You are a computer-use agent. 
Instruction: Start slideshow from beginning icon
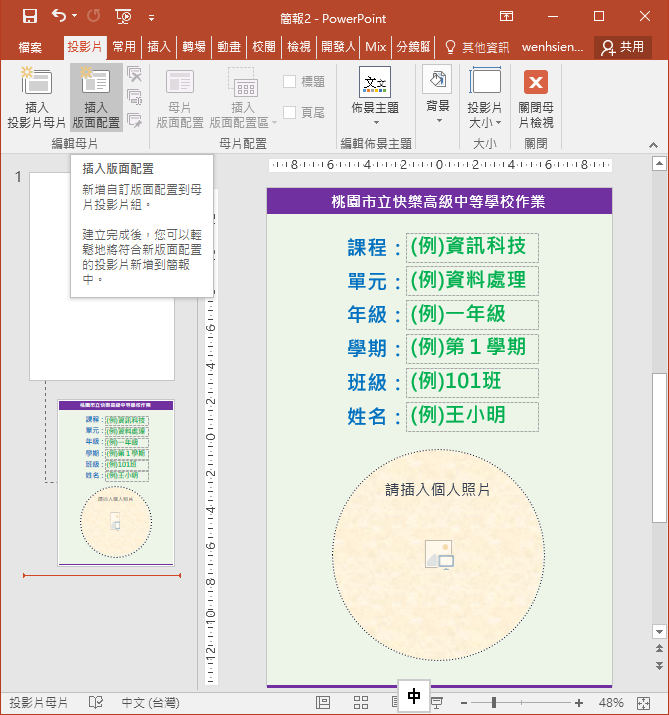click(124, 17)
